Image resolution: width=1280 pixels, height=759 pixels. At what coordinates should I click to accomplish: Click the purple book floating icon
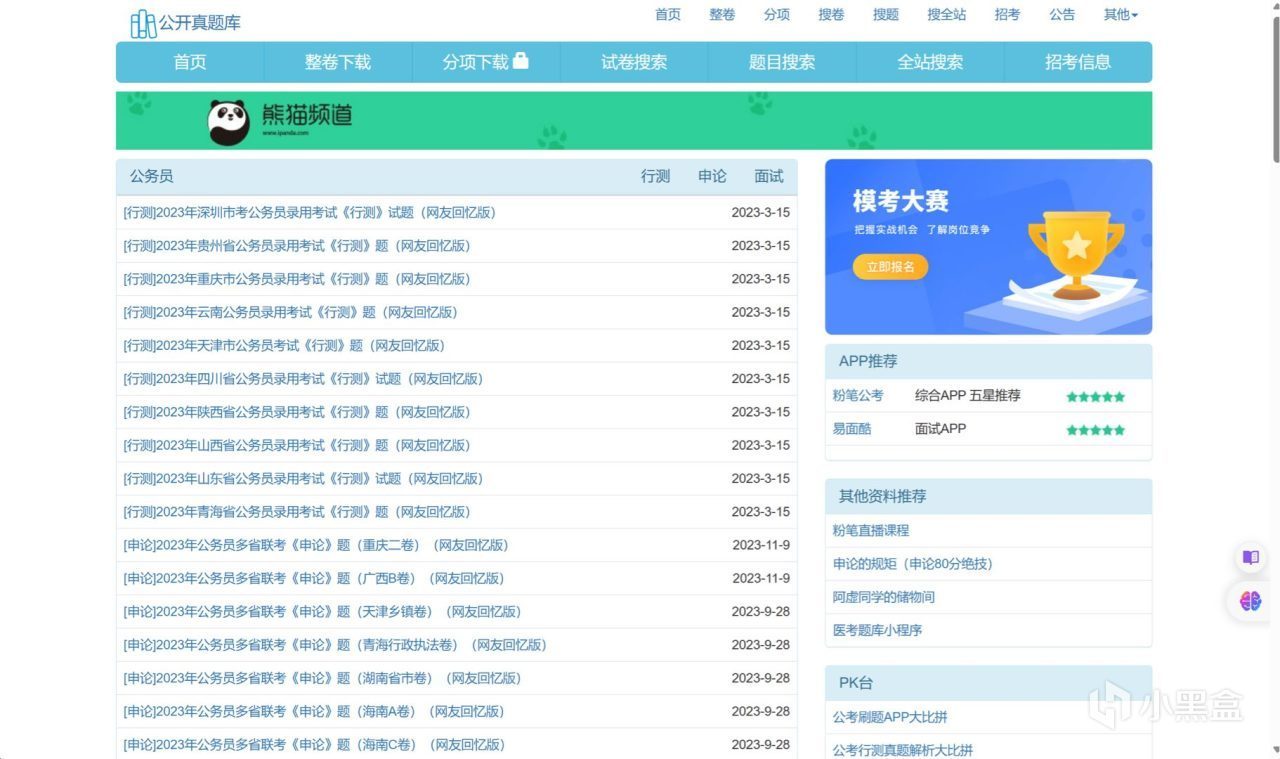coord(1250,557)
